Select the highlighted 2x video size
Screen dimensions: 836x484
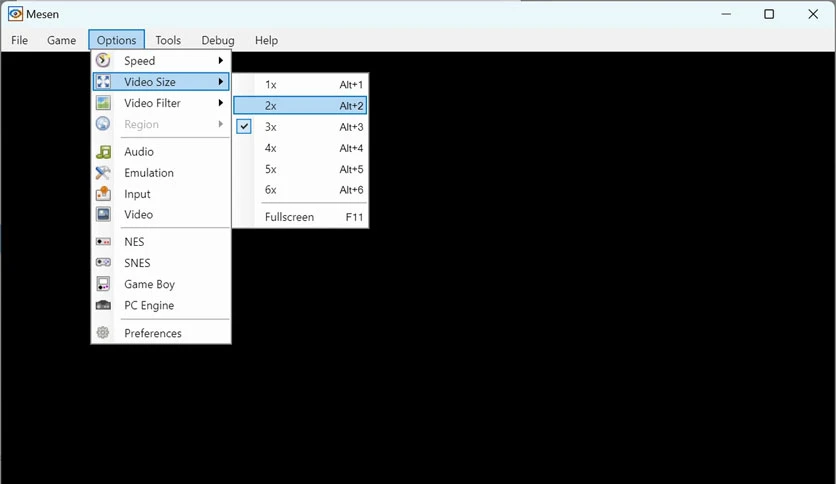pyautogui.click(x=300, y=106)
